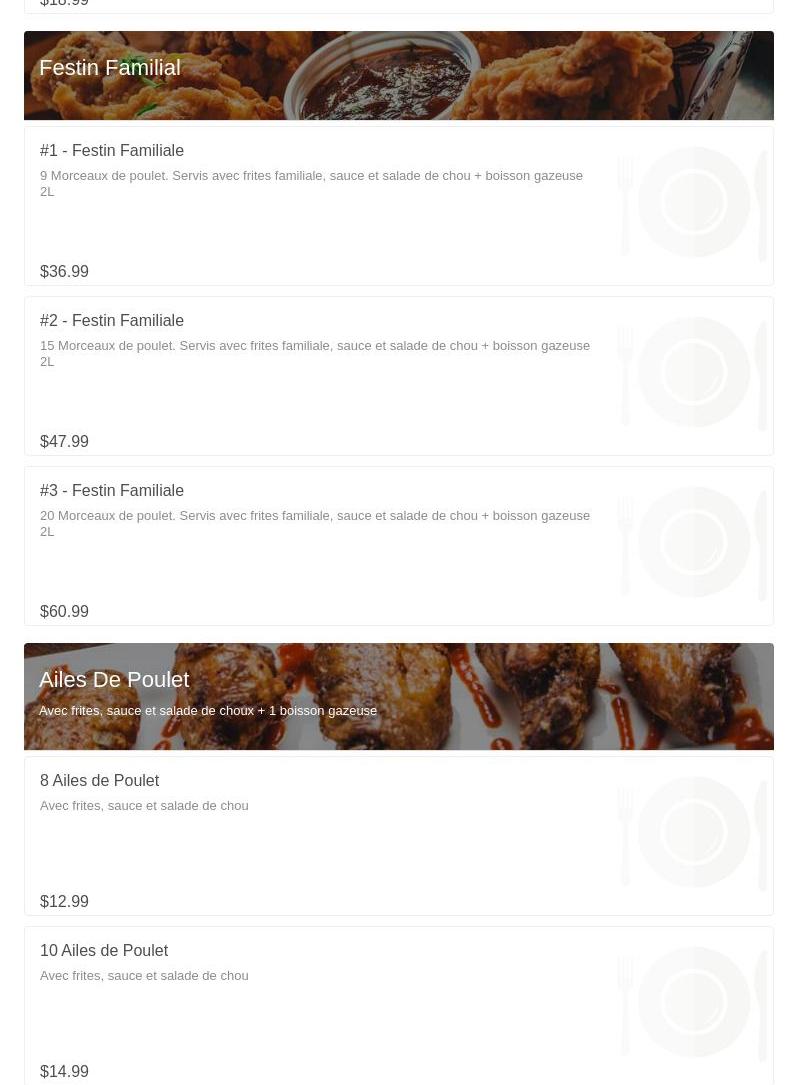Click placeholder plate icon for #2 Festin Familiale
The height and width of the screenshot is (1085, 785).
(693, 372)
